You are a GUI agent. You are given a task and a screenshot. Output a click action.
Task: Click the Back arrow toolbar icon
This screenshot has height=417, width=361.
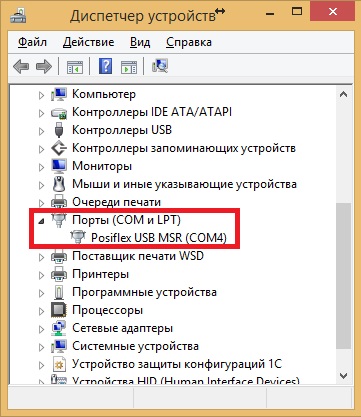22,67
